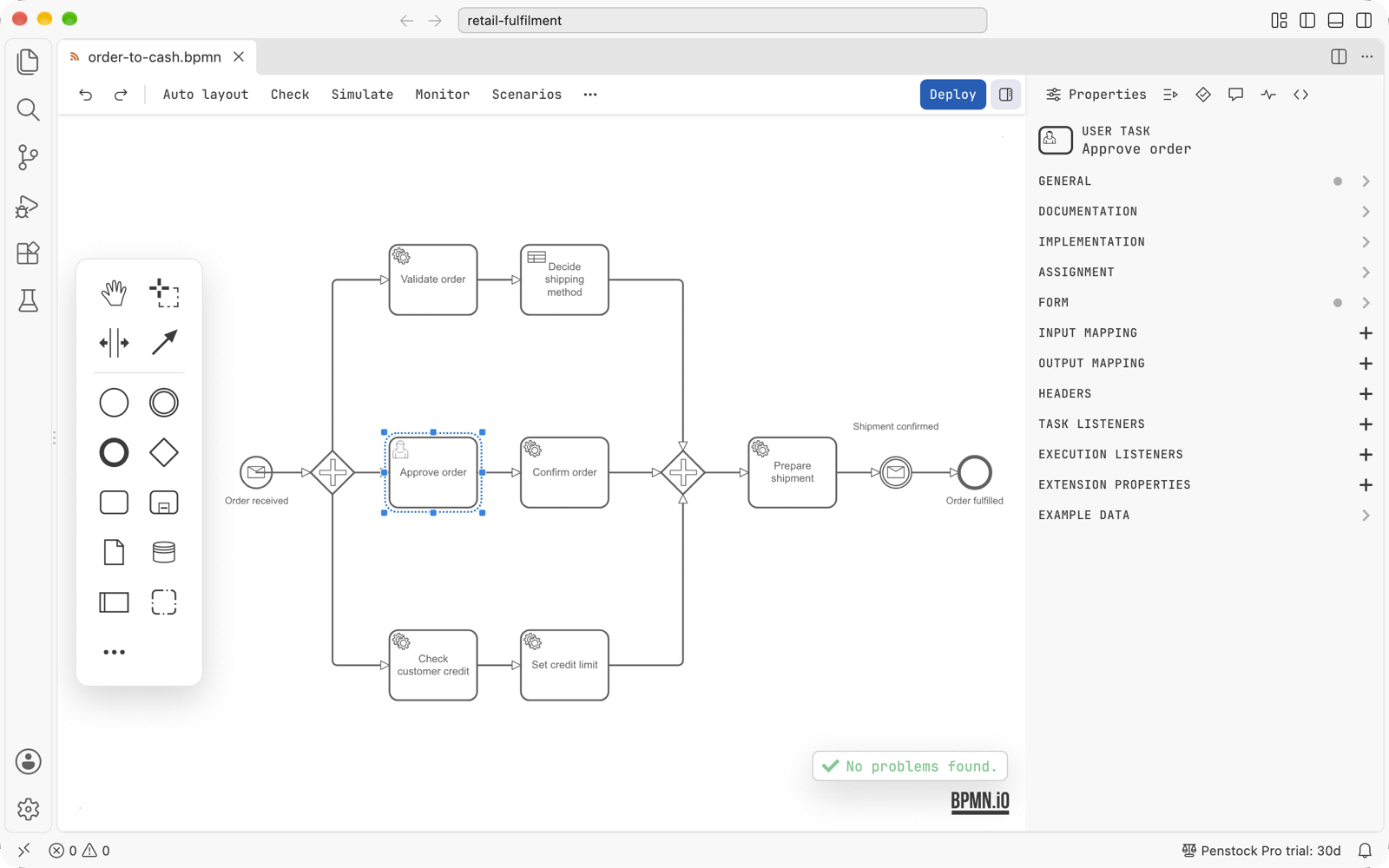This screenshot has width=1389, height=868.
Task: Expand the General section
Action: pyautogui.click(x=1205, y=181)
